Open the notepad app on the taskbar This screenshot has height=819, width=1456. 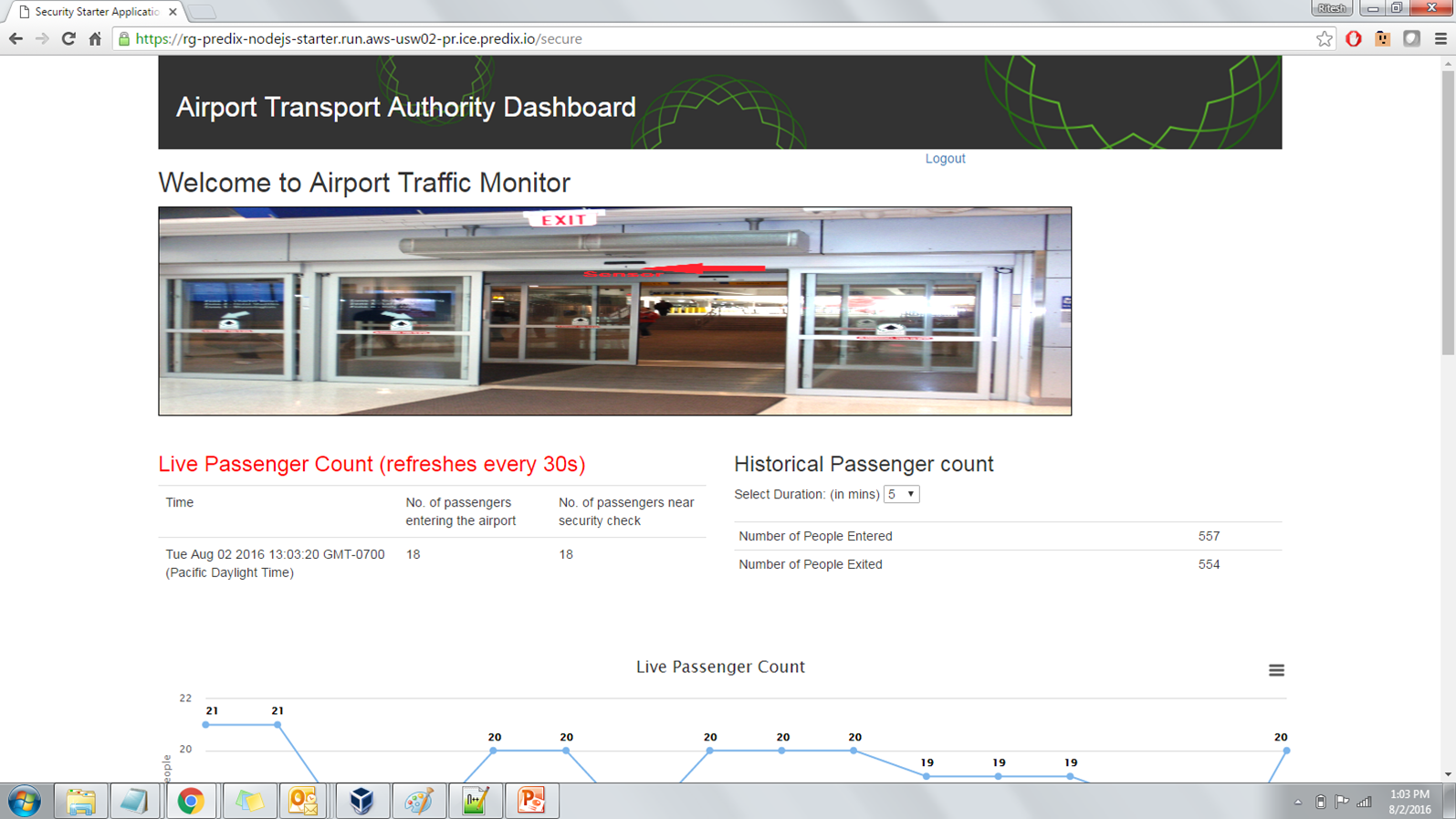point(135,802)
